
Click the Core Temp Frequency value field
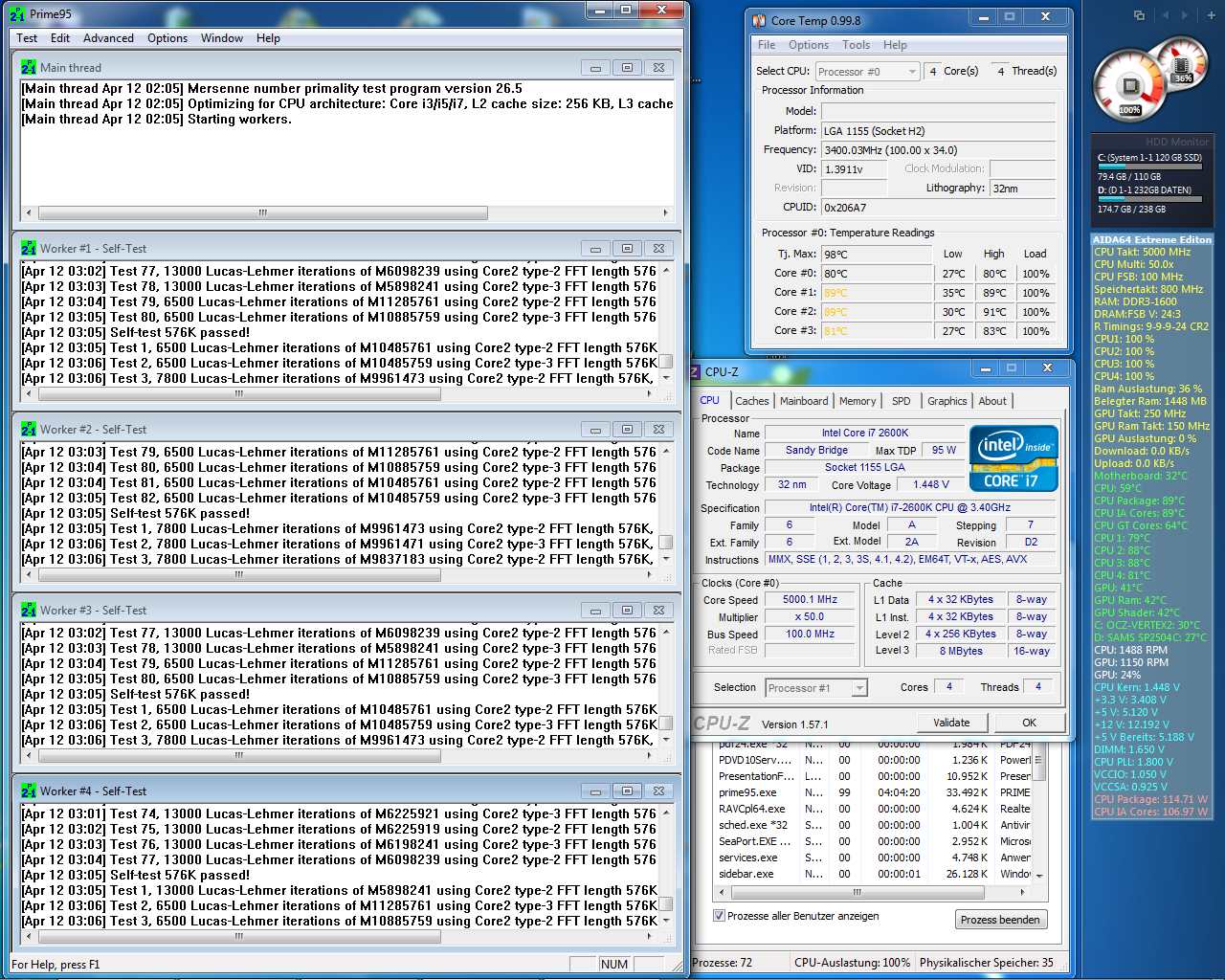pos(938,150)
